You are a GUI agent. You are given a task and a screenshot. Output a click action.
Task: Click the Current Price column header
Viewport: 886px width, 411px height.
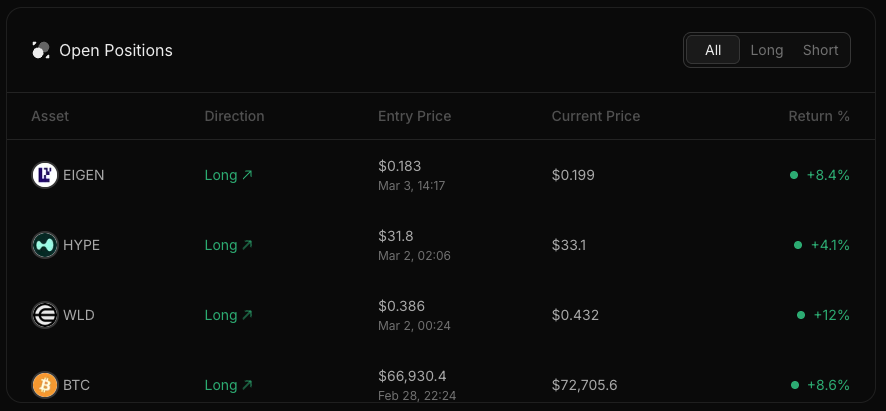[x=596, y=116]
